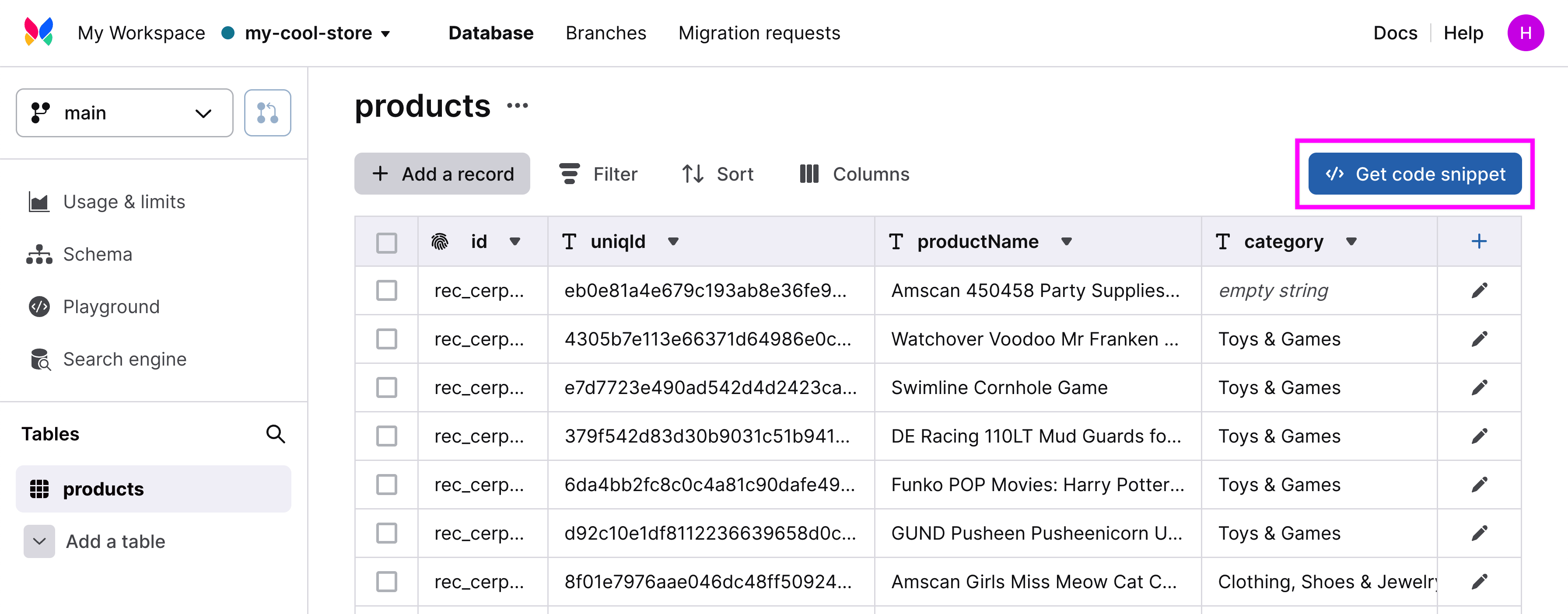1568x614 pixels.
Task: Open the id column dropdown arrow
Action: click(x=515, y=241)
